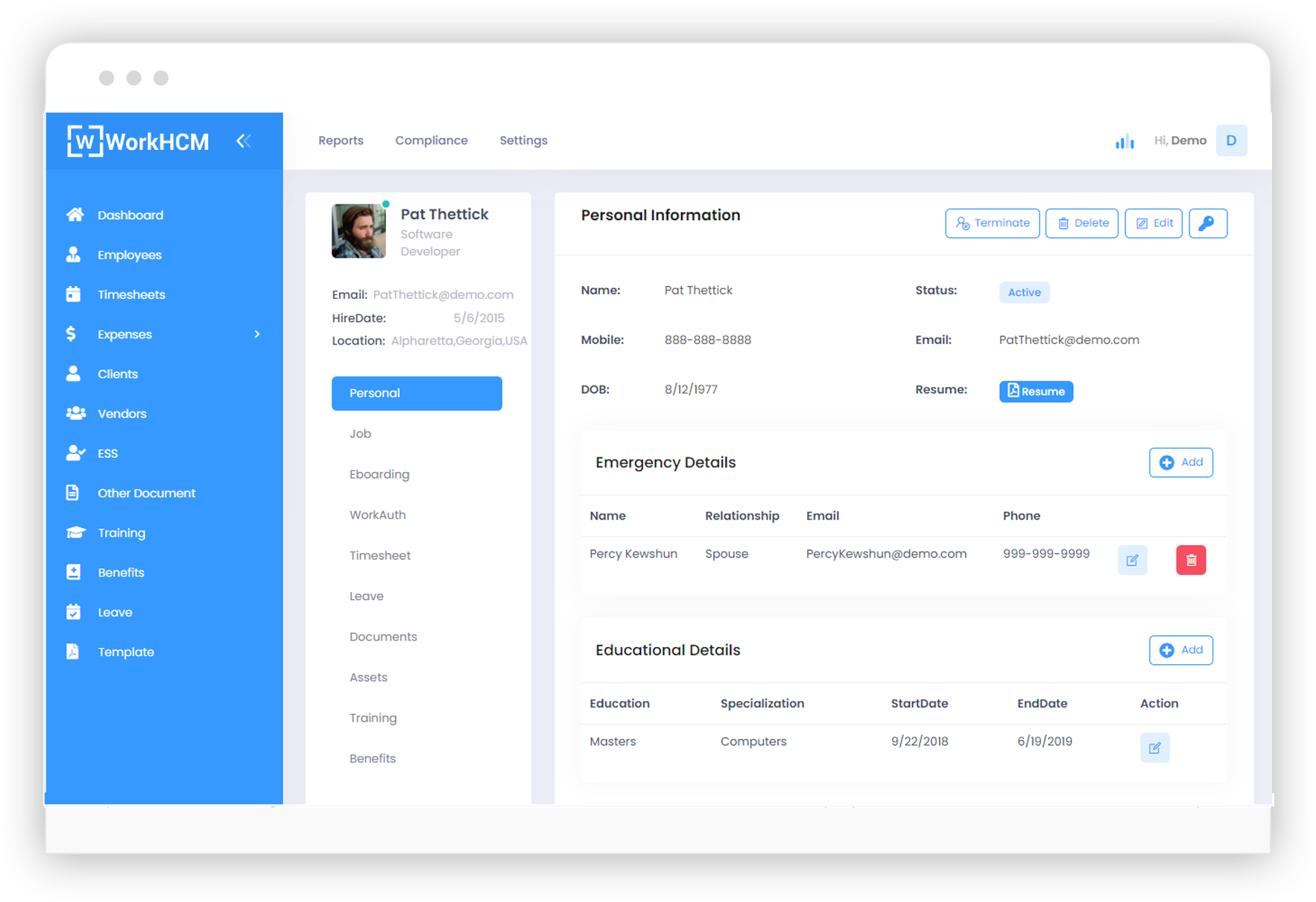The height and width of the screenshot is (902, 1316).
Task: Select the Benefits tab in profile
Action: tap(372, 758)
